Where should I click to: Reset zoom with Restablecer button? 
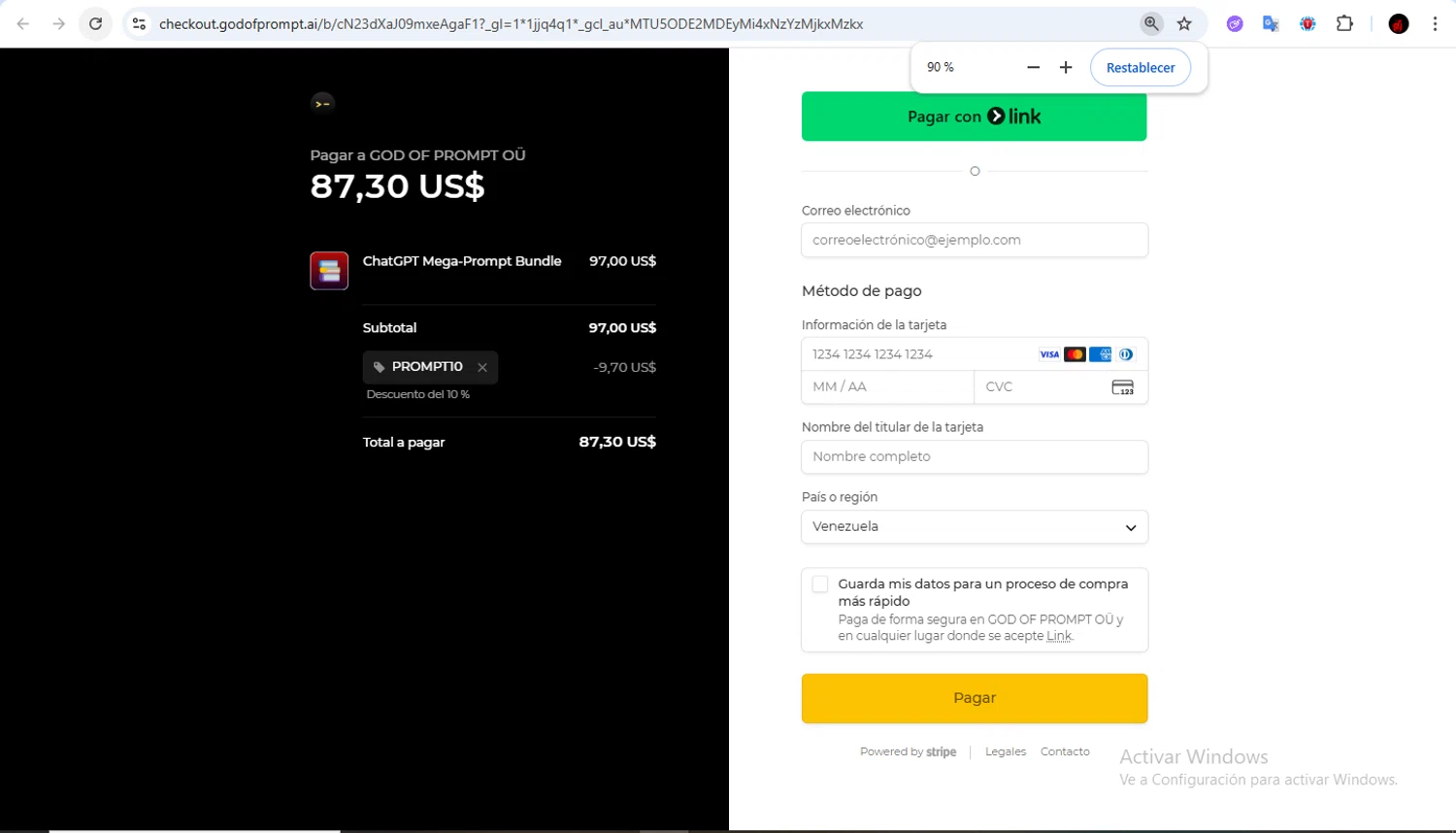click(x=1141, y=68)
